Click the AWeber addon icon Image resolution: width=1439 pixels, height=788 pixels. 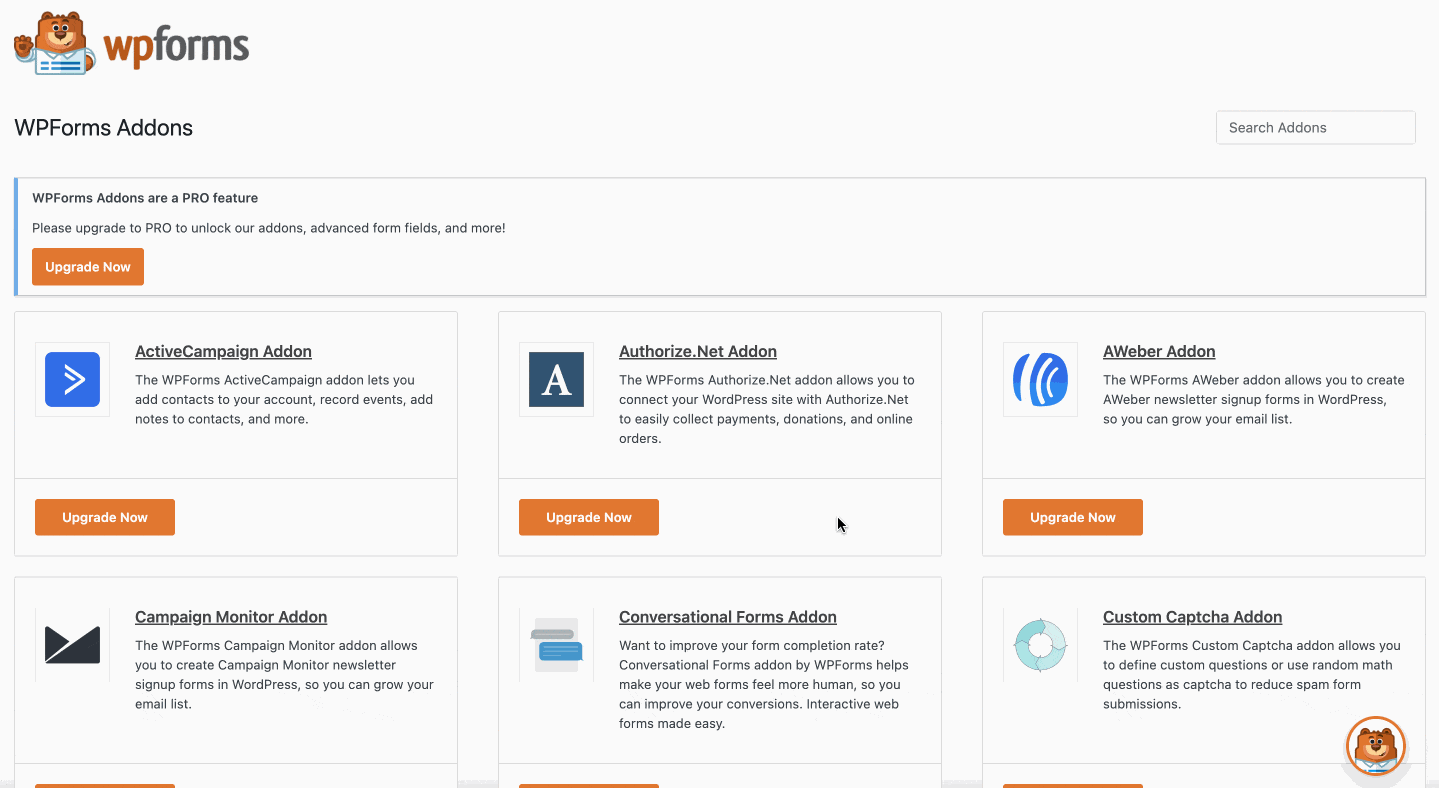pos(1040,379)
